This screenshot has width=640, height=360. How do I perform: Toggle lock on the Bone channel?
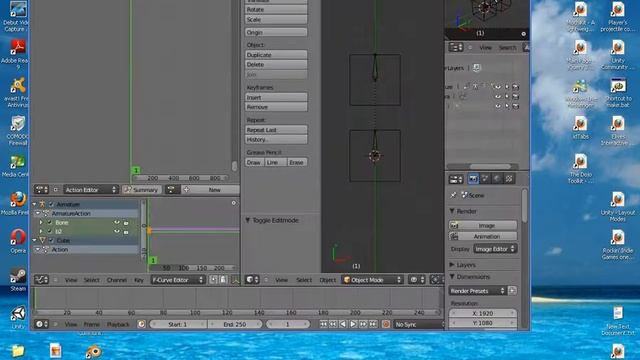coord(126,223)
